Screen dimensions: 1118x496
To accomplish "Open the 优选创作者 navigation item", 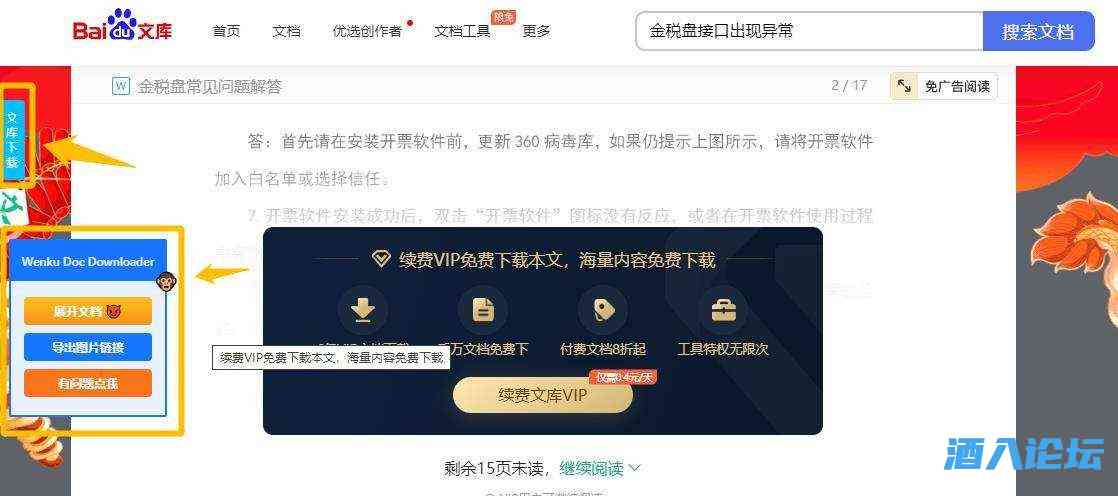I will (x=367, y=31).
